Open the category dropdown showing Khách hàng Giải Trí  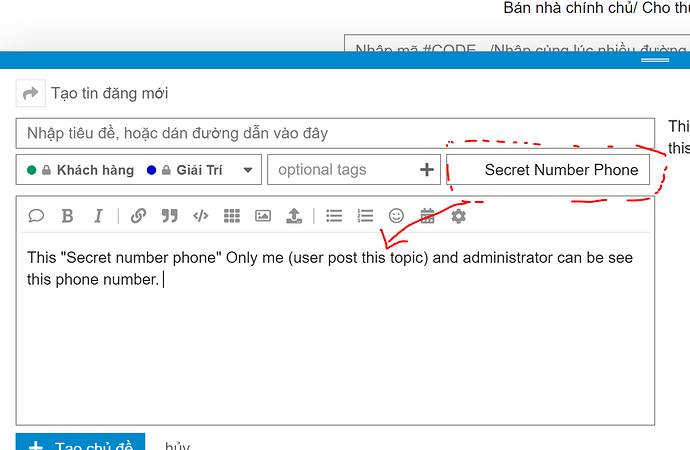coord(139,170)
